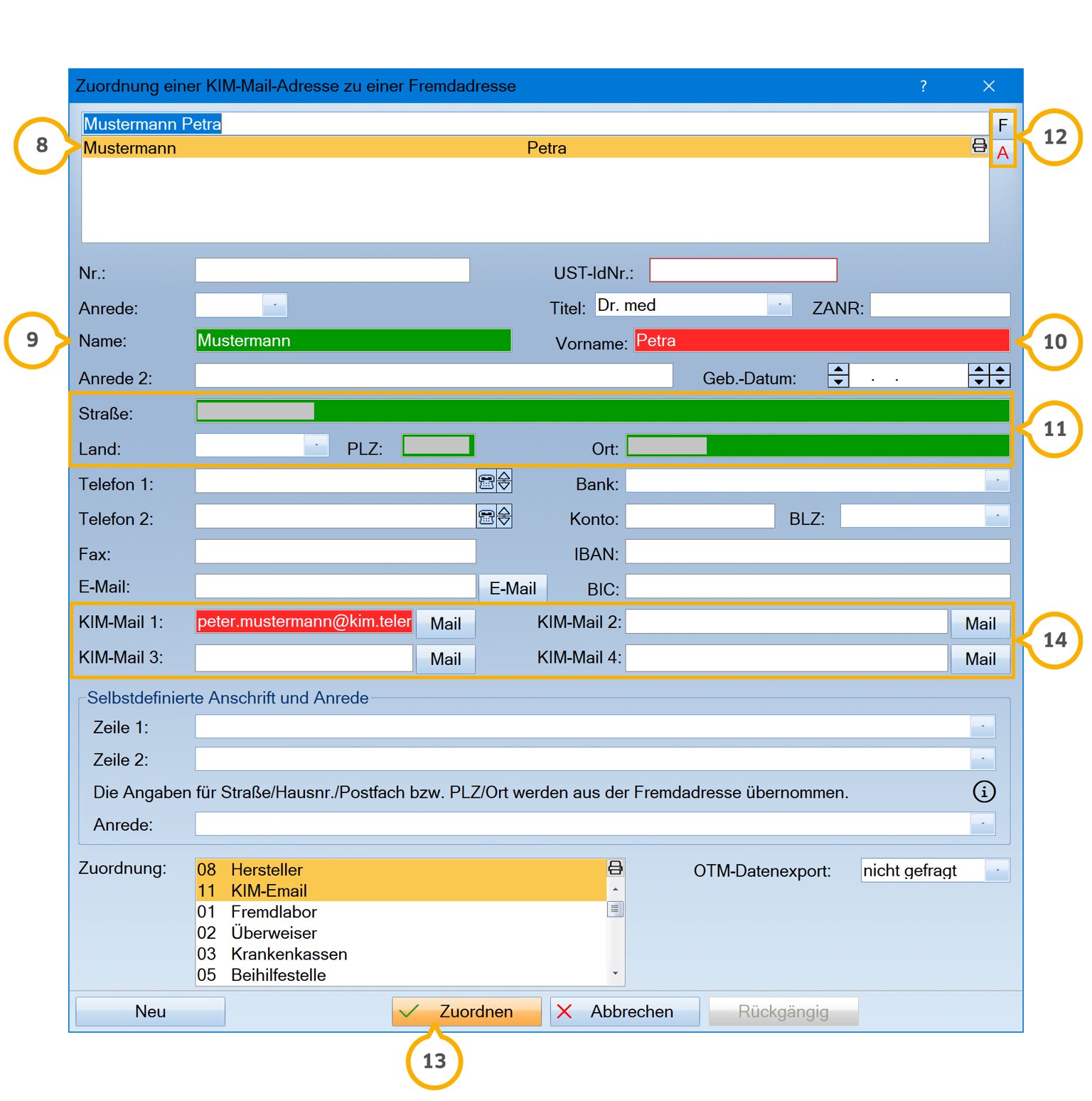This screenshot has height=1101, width=1092.
Task: Click the E-Mail button next to E-Mail field
Action: [x=513, y=588]
